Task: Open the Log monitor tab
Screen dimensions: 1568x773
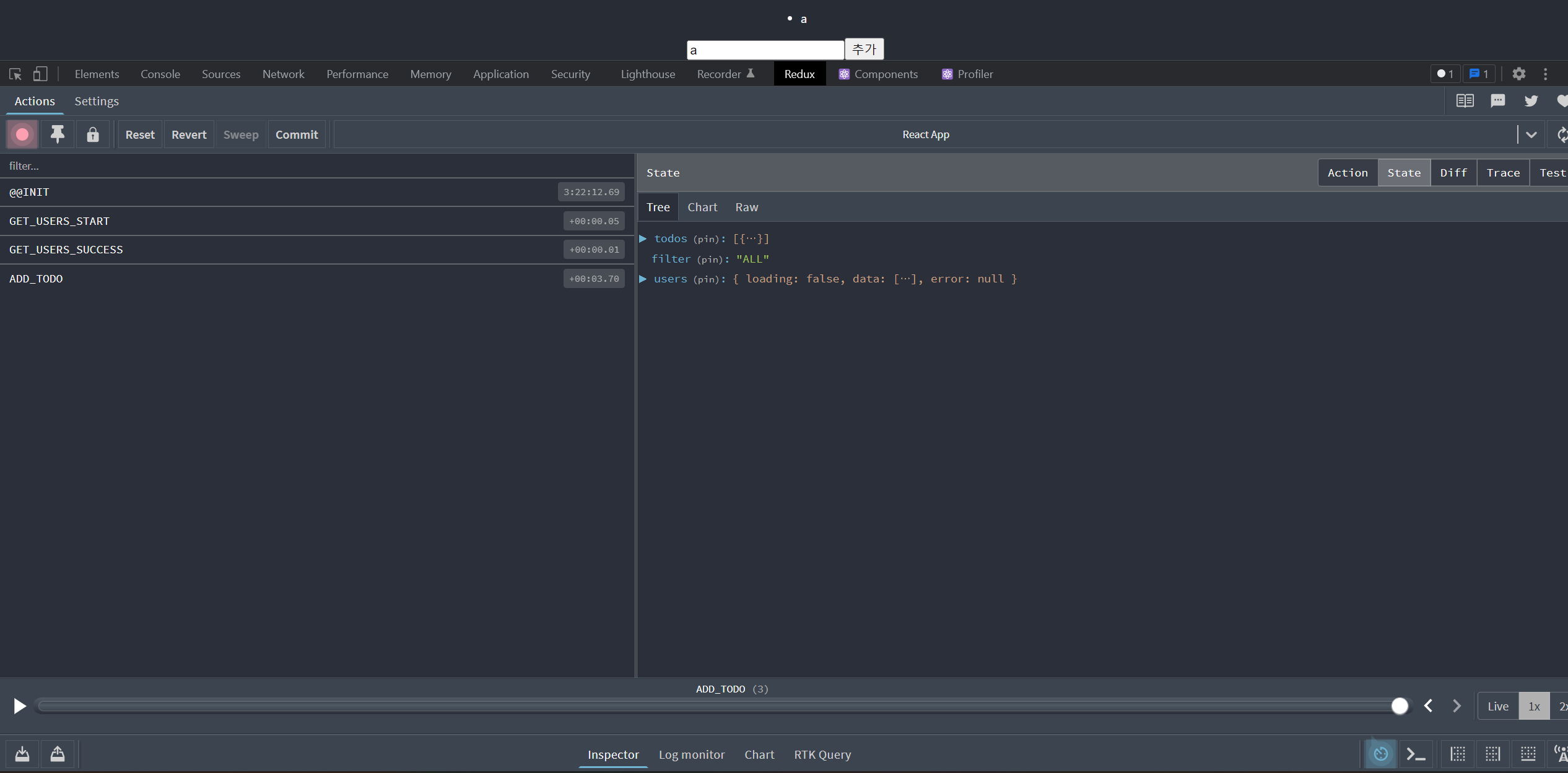Action: tap(691, 754)
